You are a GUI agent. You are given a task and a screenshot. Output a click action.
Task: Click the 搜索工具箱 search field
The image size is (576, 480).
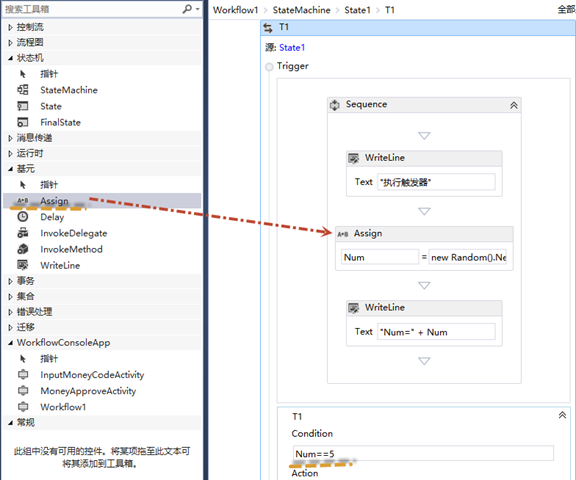pos(92,9)
